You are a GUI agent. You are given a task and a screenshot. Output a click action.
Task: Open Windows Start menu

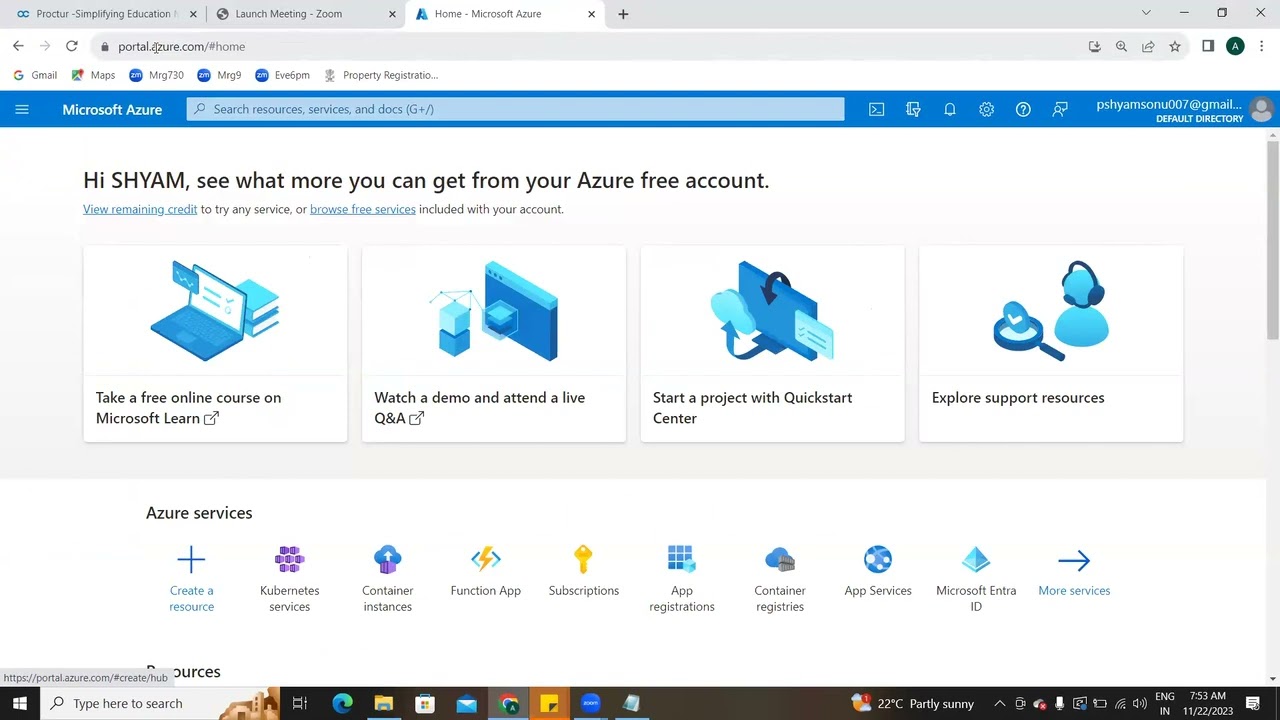click(19, 703)
